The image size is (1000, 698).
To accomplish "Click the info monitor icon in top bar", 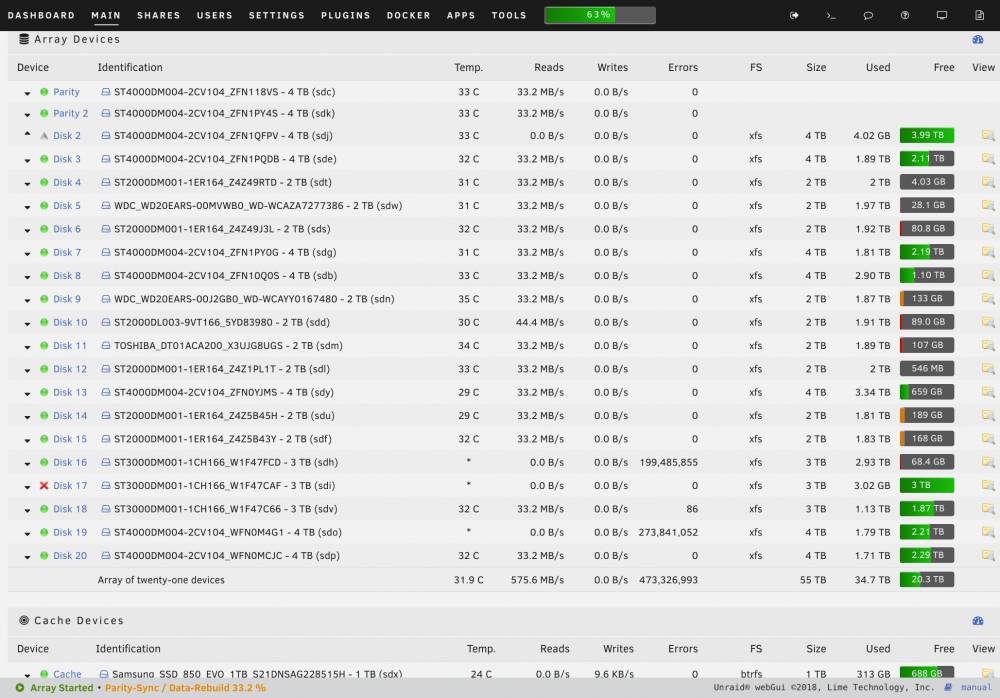I will tap(942, 15).
